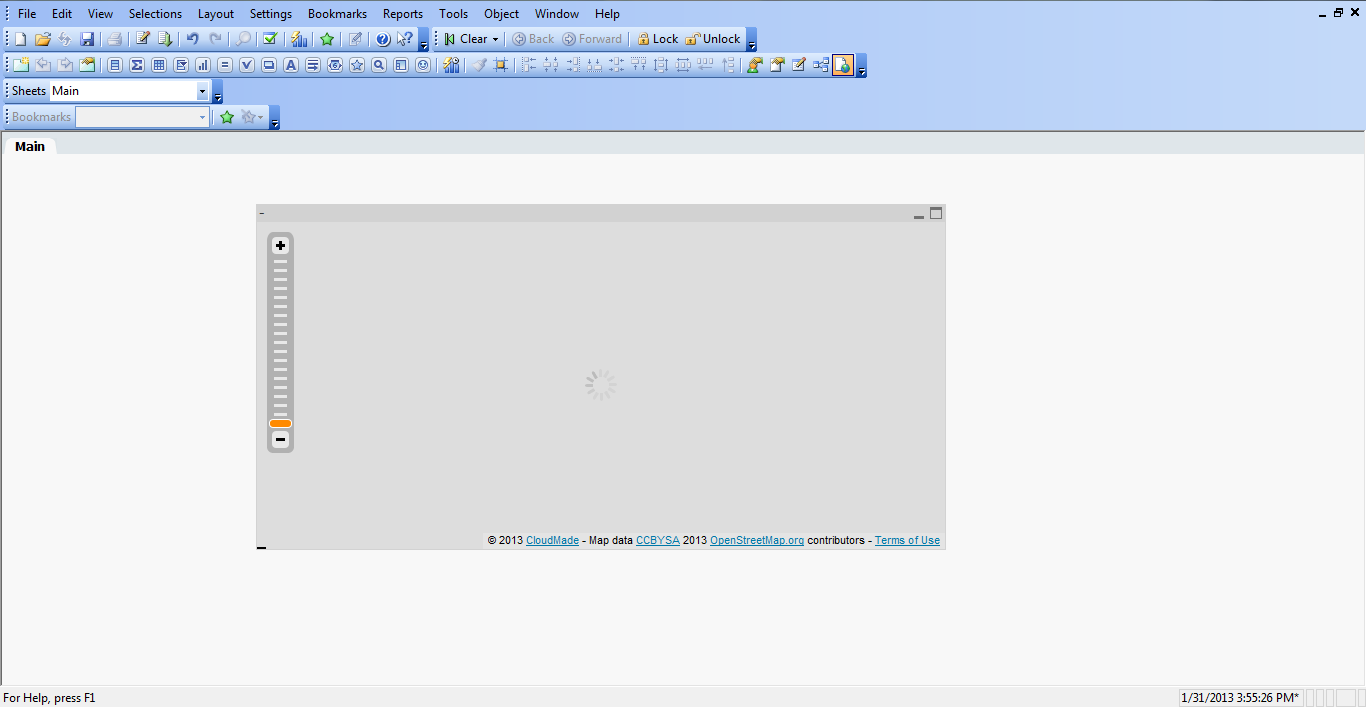The image size is (1366, 707).
Task: Open the Selections menu
Action: click(x=155, y=14)
